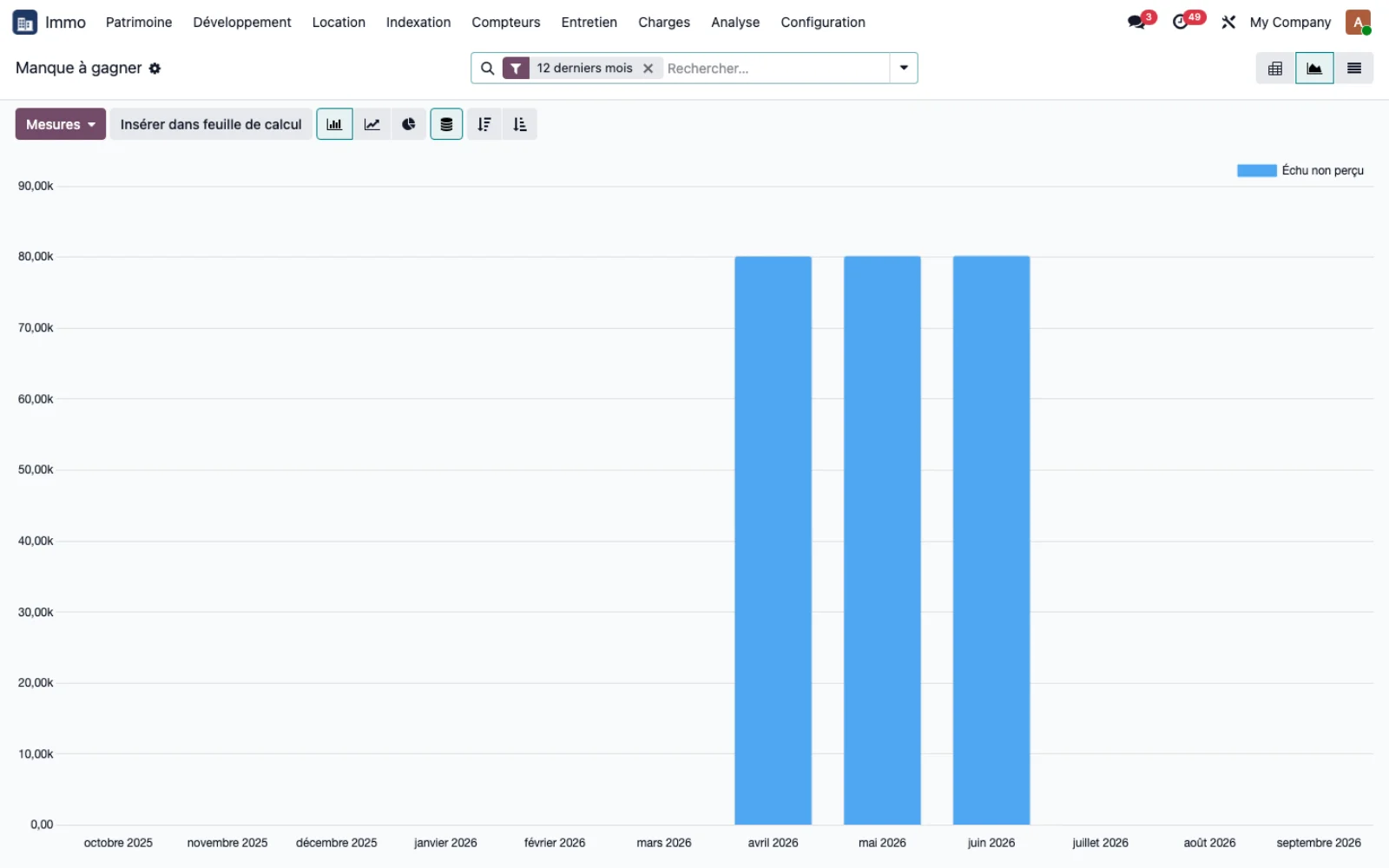Select bar chart mode

334,124
